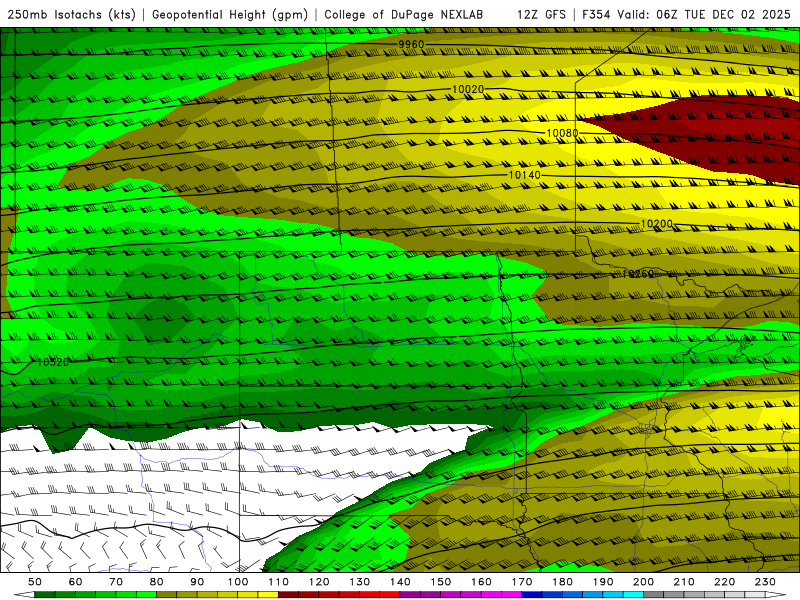
Task: Click the 10320 height contour label
Action: [53, 362]
